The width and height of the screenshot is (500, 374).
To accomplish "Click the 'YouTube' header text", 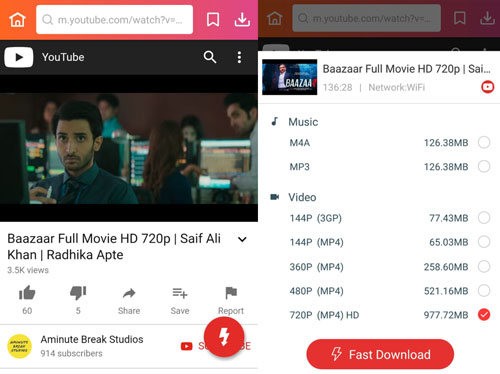I will pyautogui.click(x=63, y=57).
